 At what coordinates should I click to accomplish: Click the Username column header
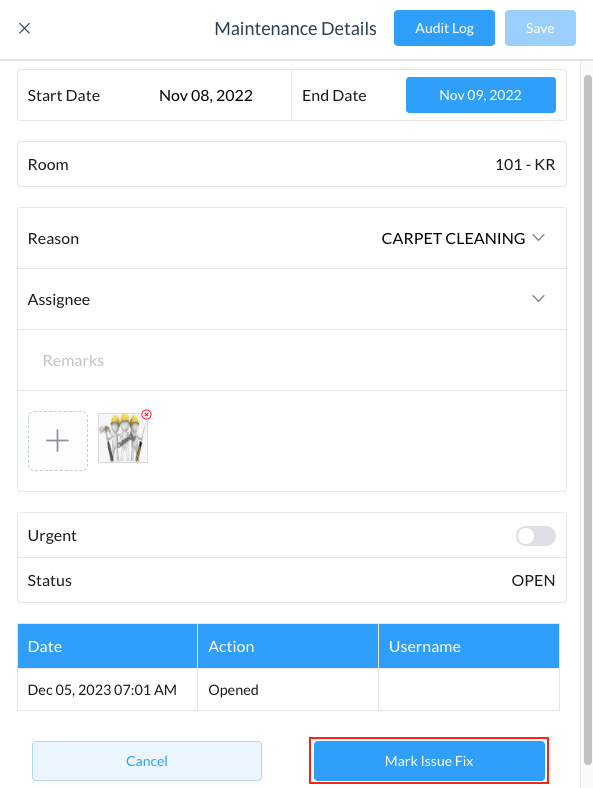coord(469,646)
